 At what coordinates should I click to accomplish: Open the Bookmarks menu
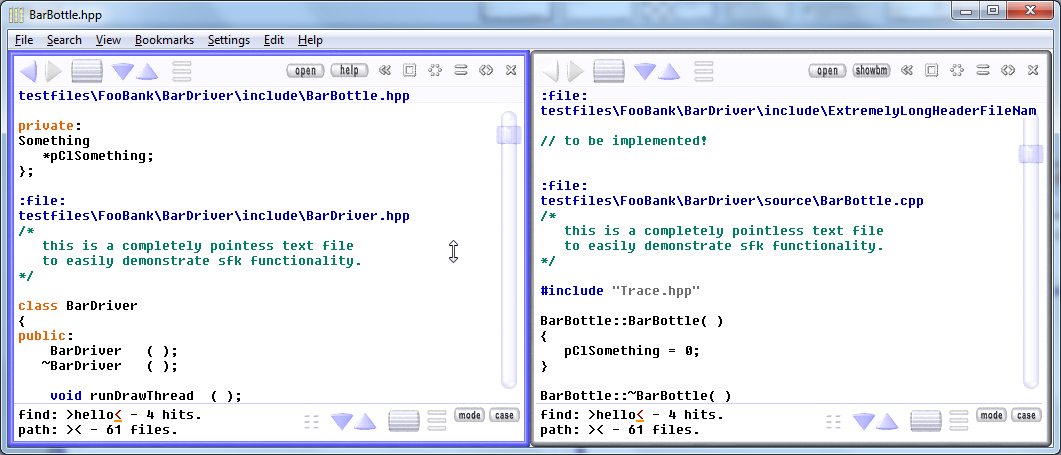pyautogui.click(x=165, y=40)
